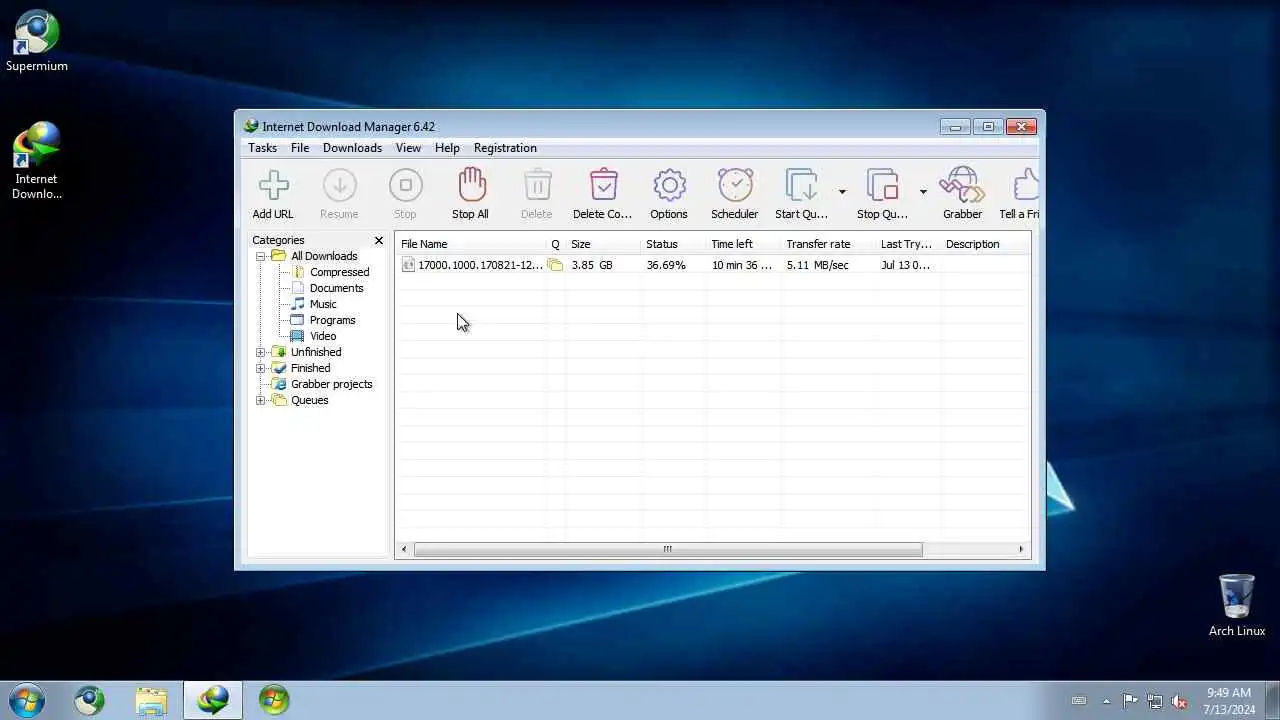This screenshot has height=720, width=1280.
Task: Select the All Downloads category
Action: [x=324, y=256]
